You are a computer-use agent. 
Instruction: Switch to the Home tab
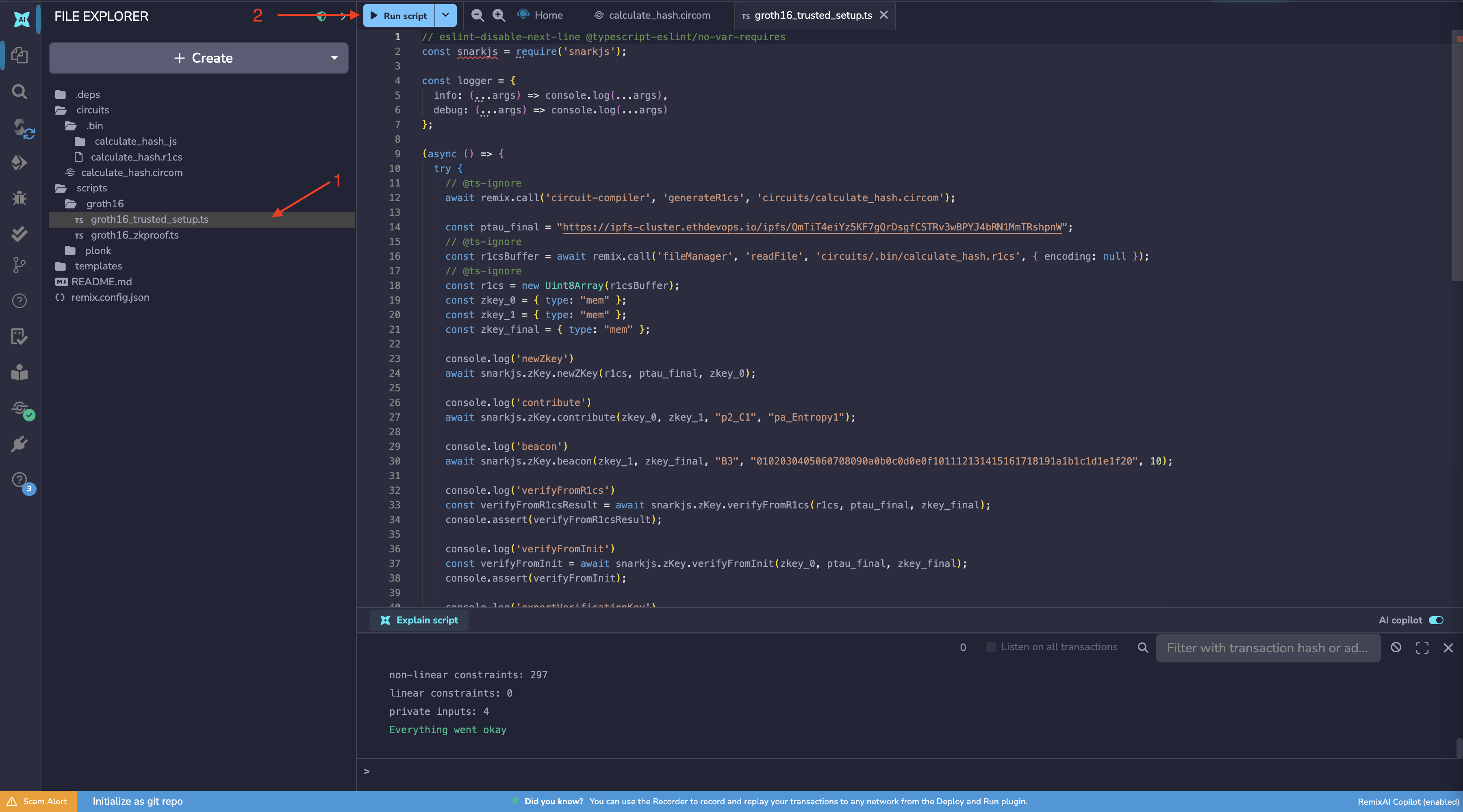(540, 15)
